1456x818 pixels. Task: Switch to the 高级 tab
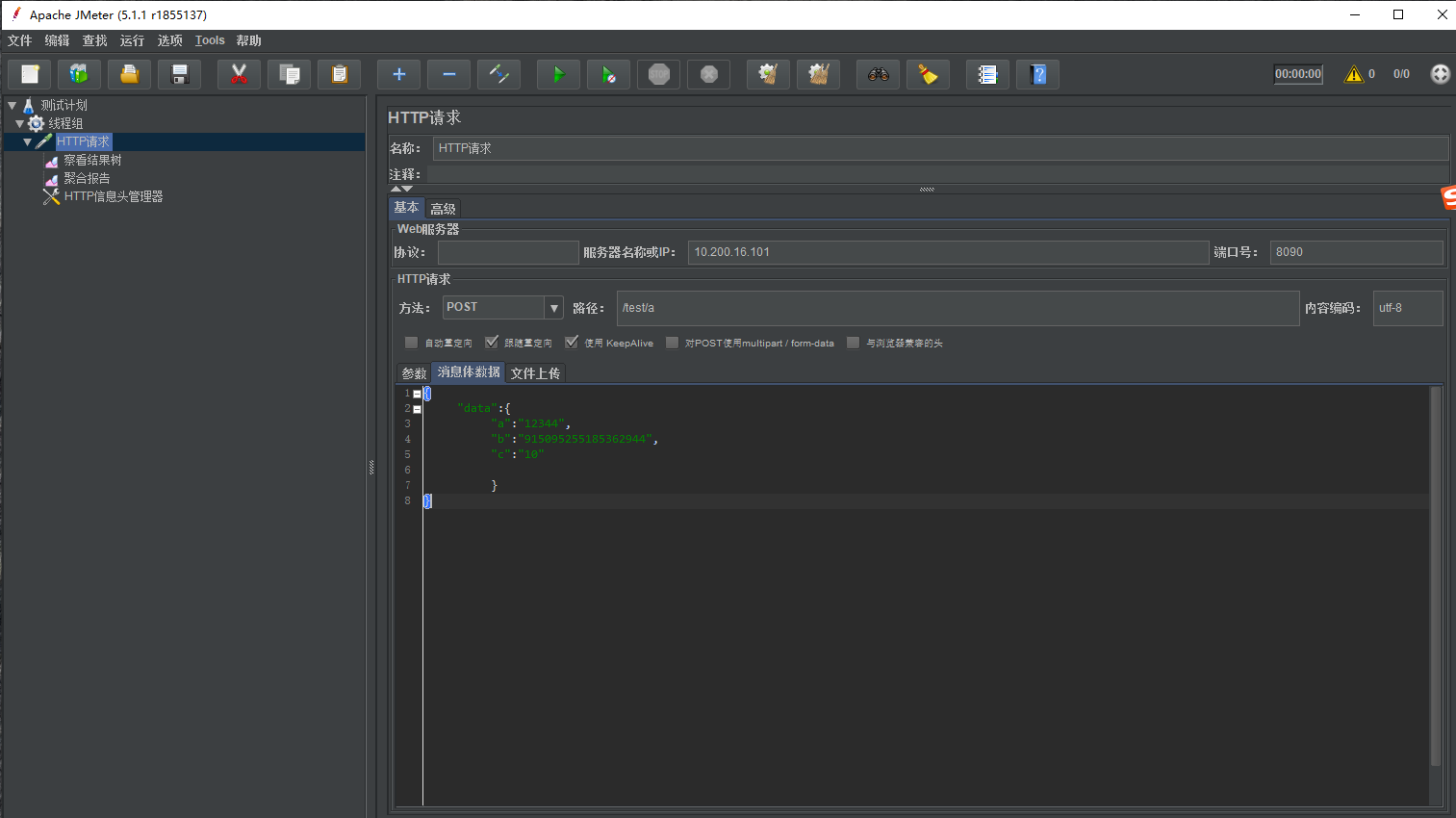(443, 209)
